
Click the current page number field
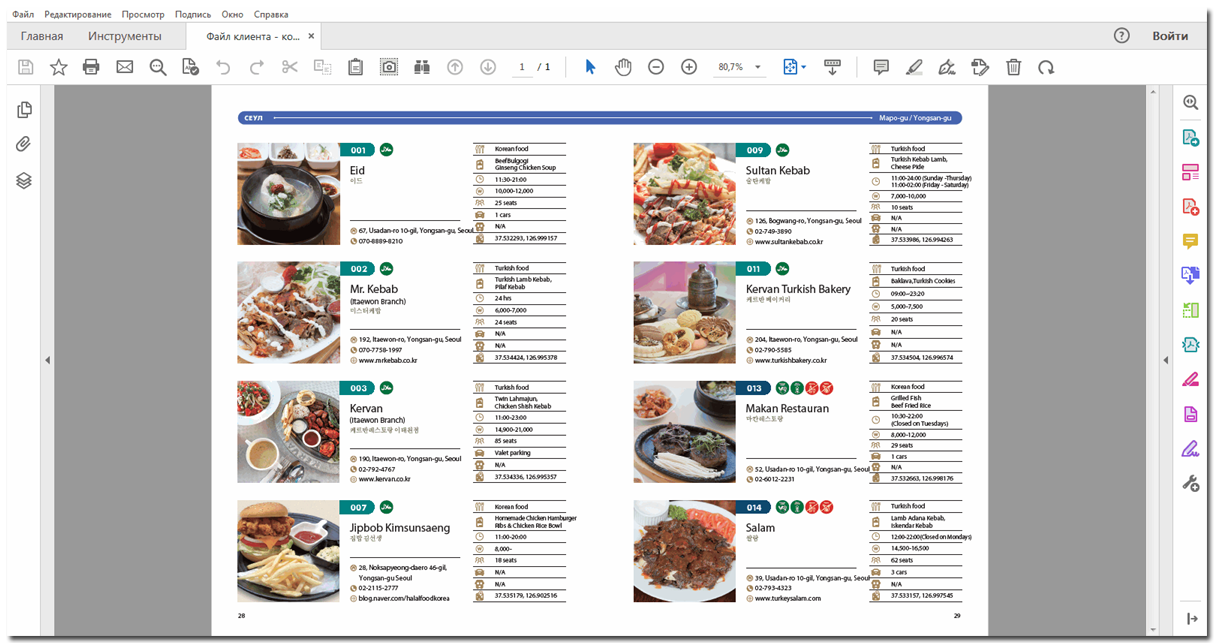(x=521, y=67)
